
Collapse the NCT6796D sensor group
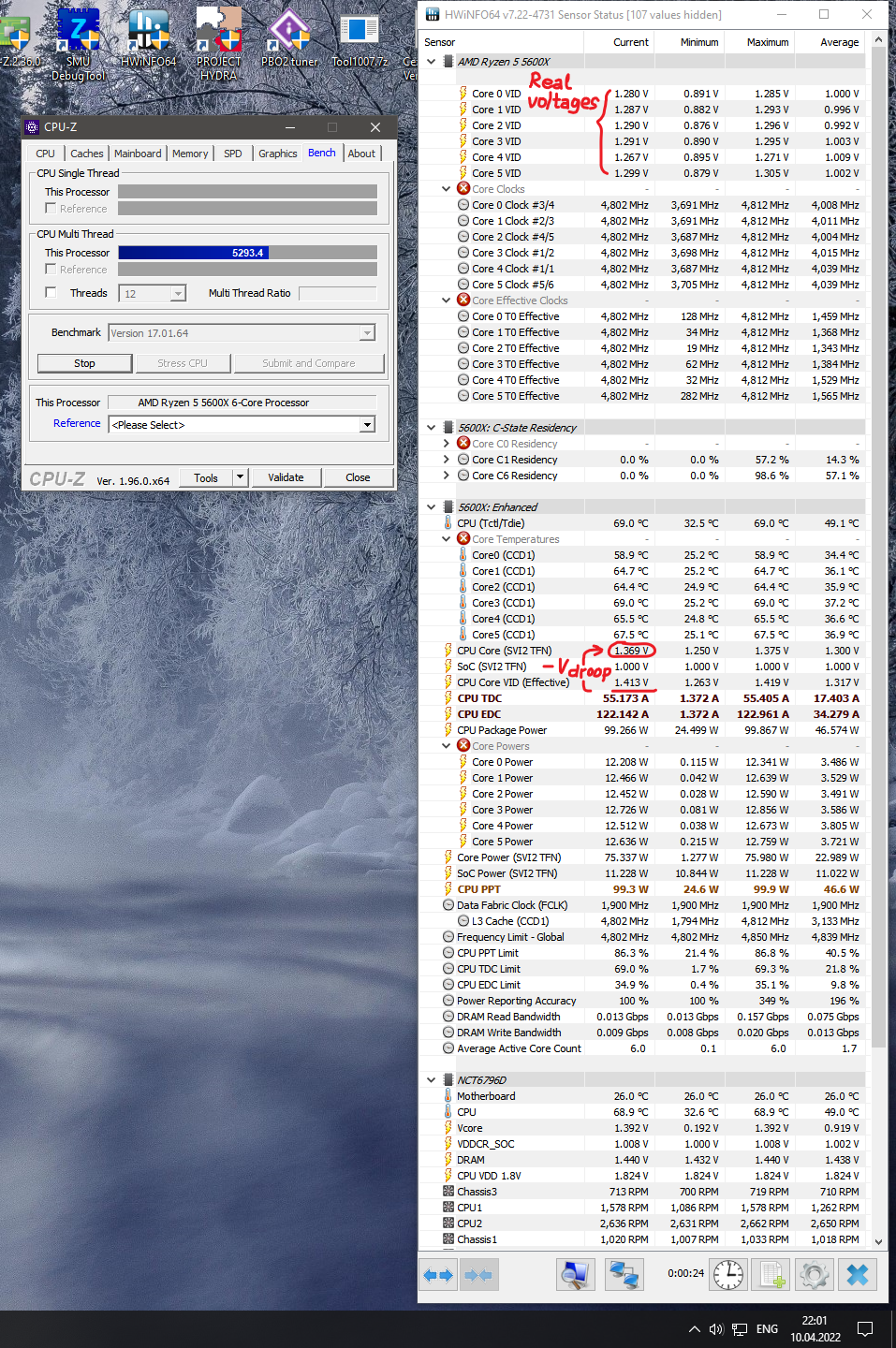tap(432, 1080)
